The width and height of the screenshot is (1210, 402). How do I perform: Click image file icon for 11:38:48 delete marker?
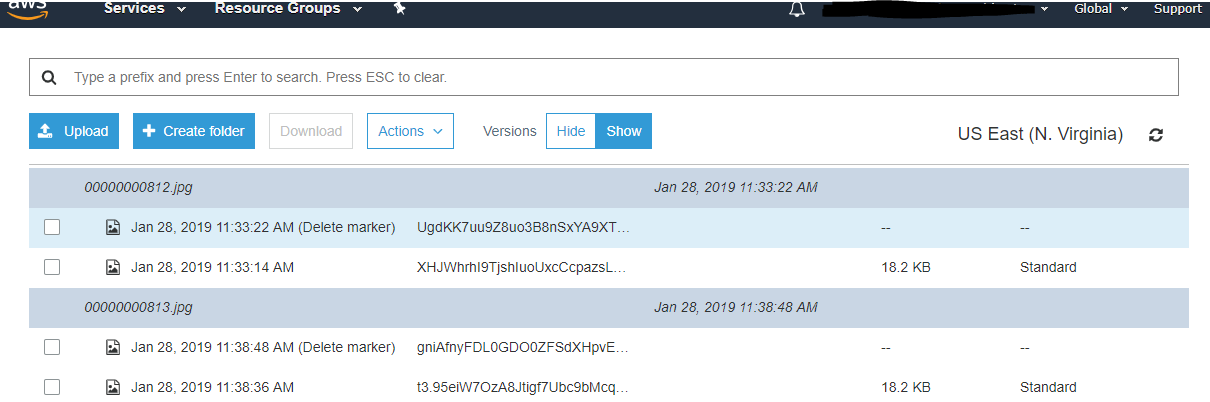(113, 347)
